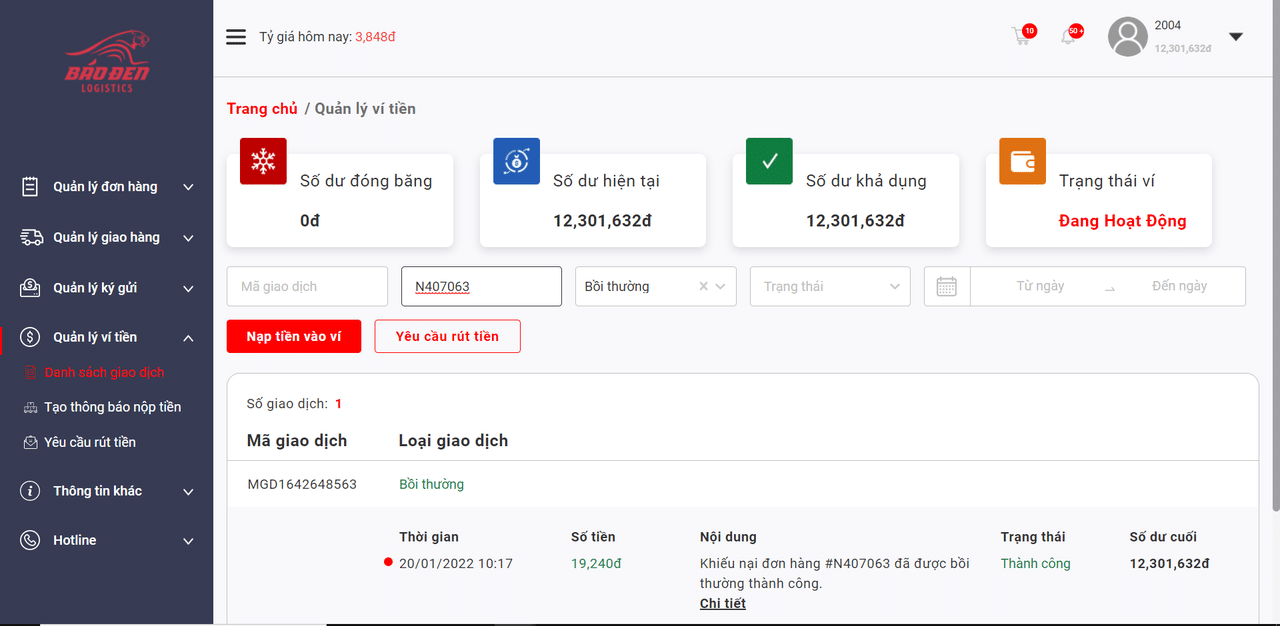Open Danh sách giao dịch menu item
Viewport: 1280px width, 626px height.
[104, 372]
